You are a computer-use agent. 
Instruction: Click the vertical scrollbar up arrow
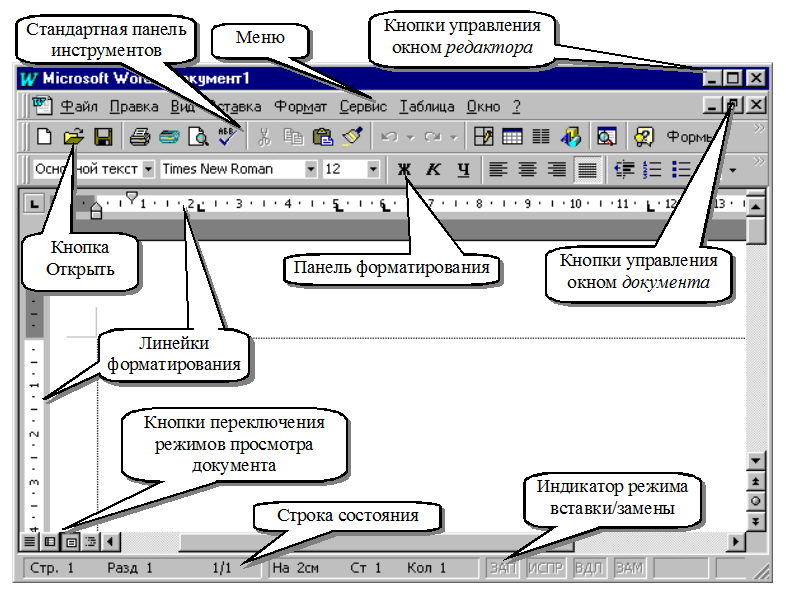[755, 206]
